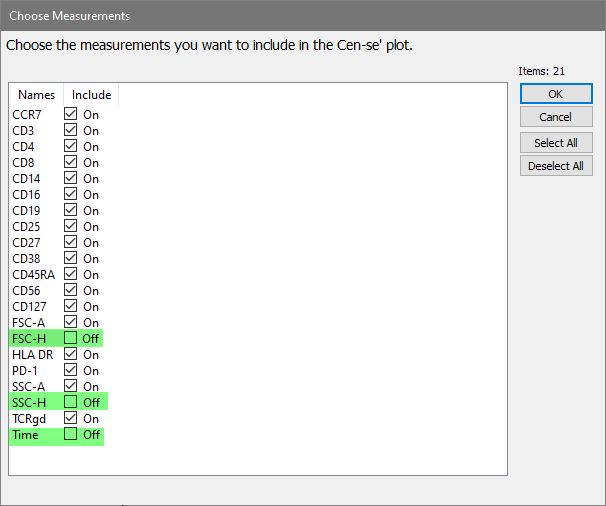Turn on the Time measurement checkbox
Viewport: 606px width, 506px height.
[x=71, y=434]
